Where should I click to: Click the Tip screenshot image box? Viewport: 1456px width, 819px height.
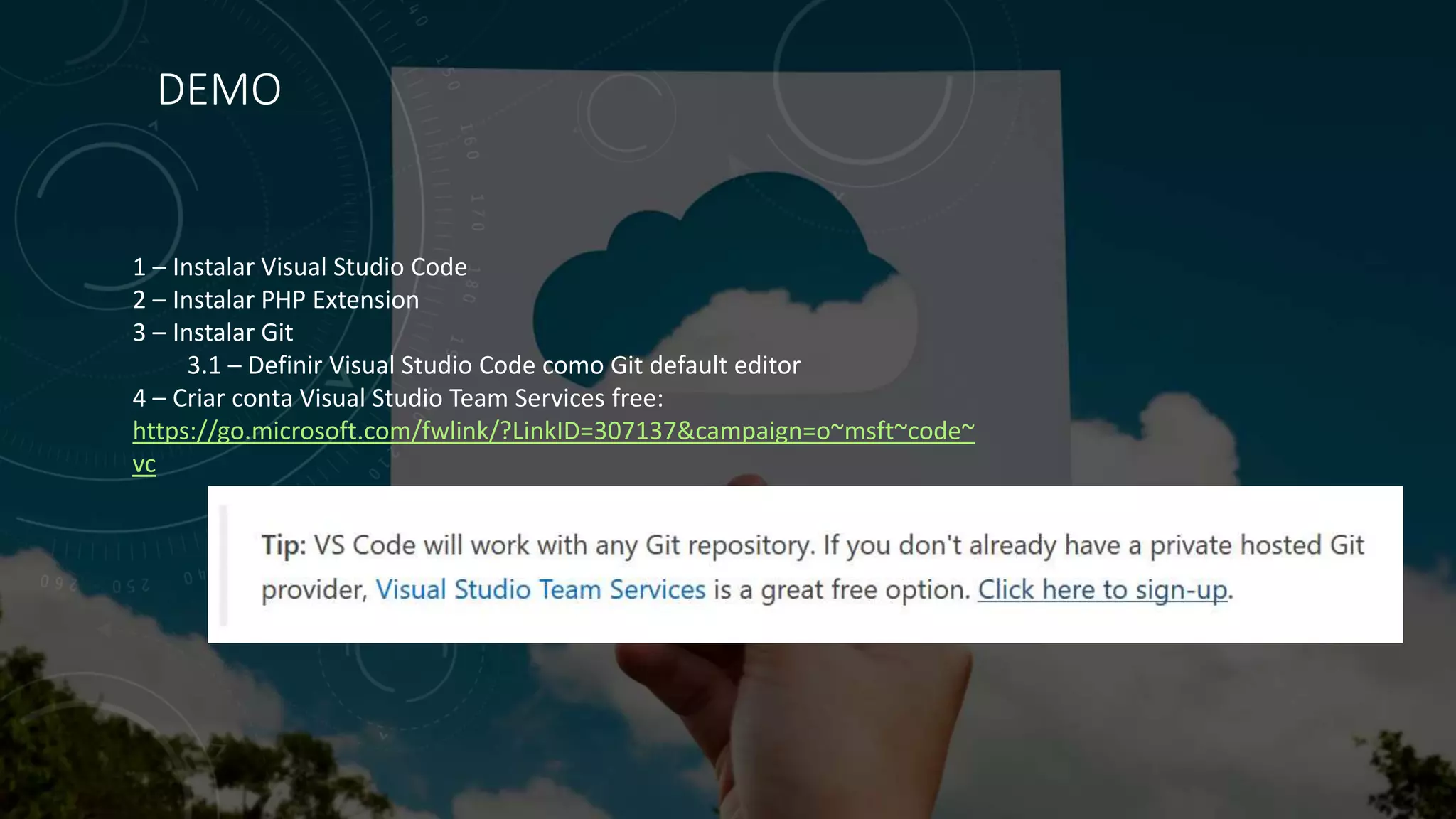pos(805,564)
